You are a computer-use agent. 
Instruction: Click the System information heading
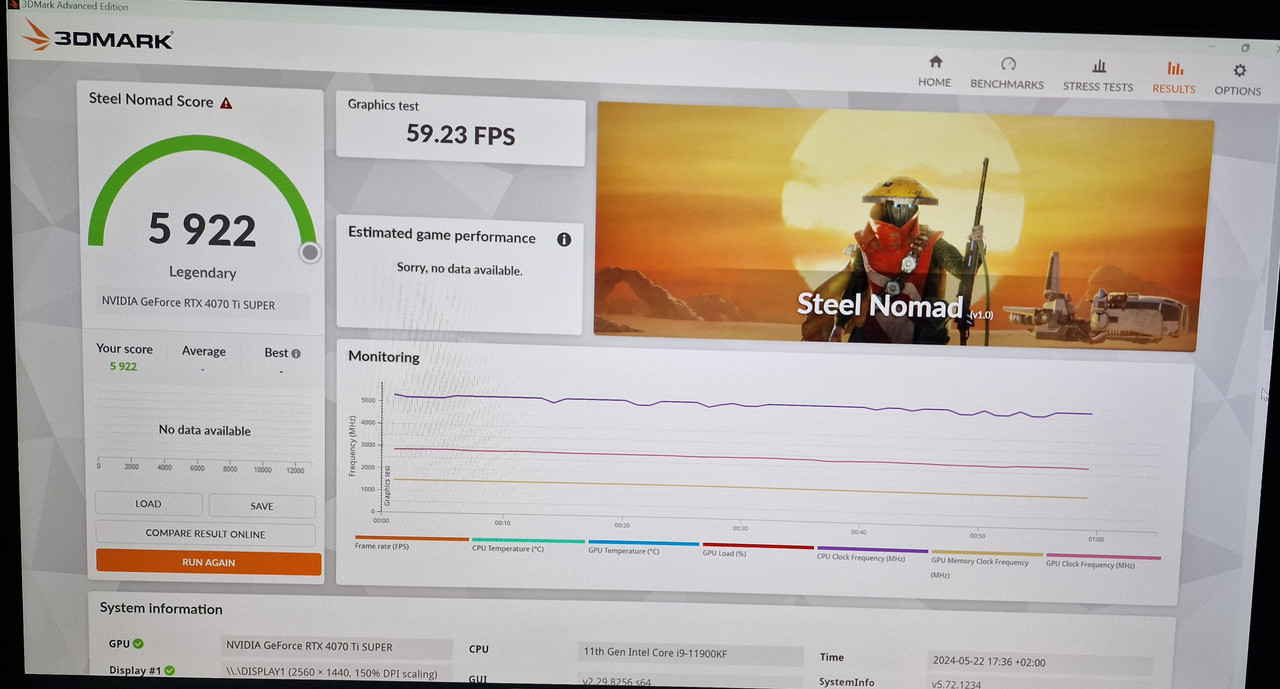pyautogui.click(x=162, y=608)
